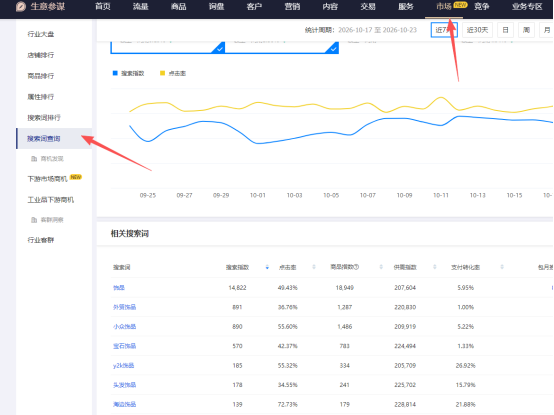This screenshot has height=415, width=554.
Task: Click the 14,822 search index value
Action: pyautogui.click(x=237, y=287)
